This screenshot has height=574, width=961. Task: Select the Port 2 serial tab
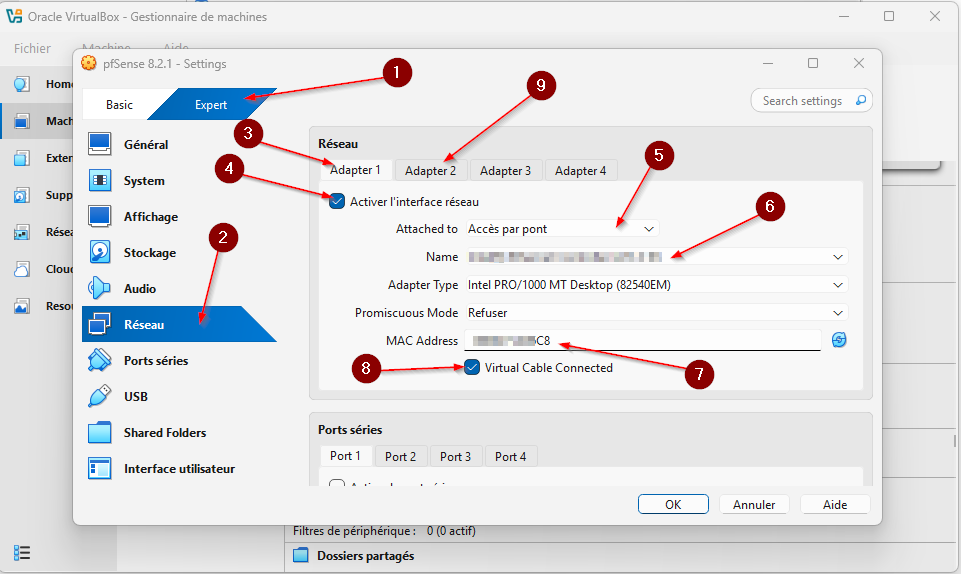[x=400, y=456]
